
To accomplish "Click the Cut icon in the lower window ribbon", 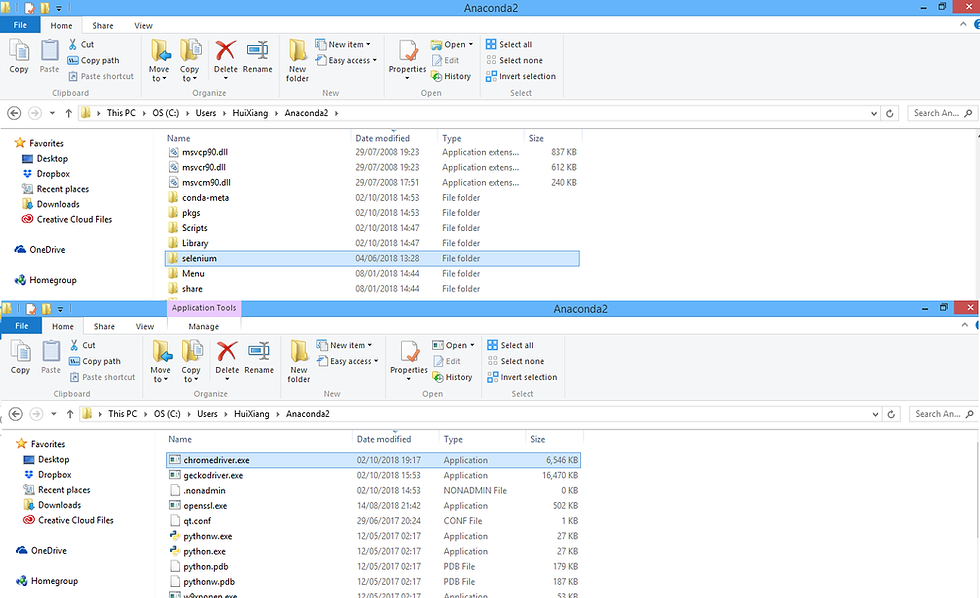I will click(74, 345).
